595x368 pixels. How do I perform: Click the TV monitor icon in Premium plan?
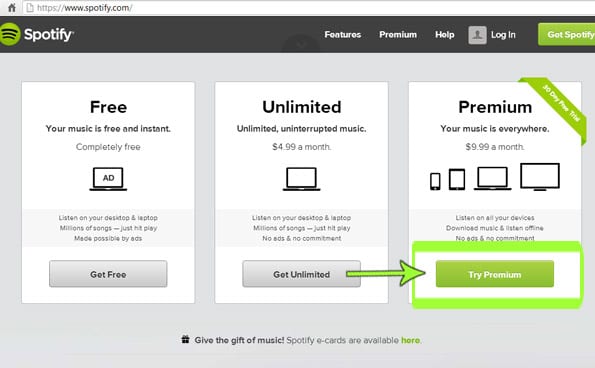(540, 177)
